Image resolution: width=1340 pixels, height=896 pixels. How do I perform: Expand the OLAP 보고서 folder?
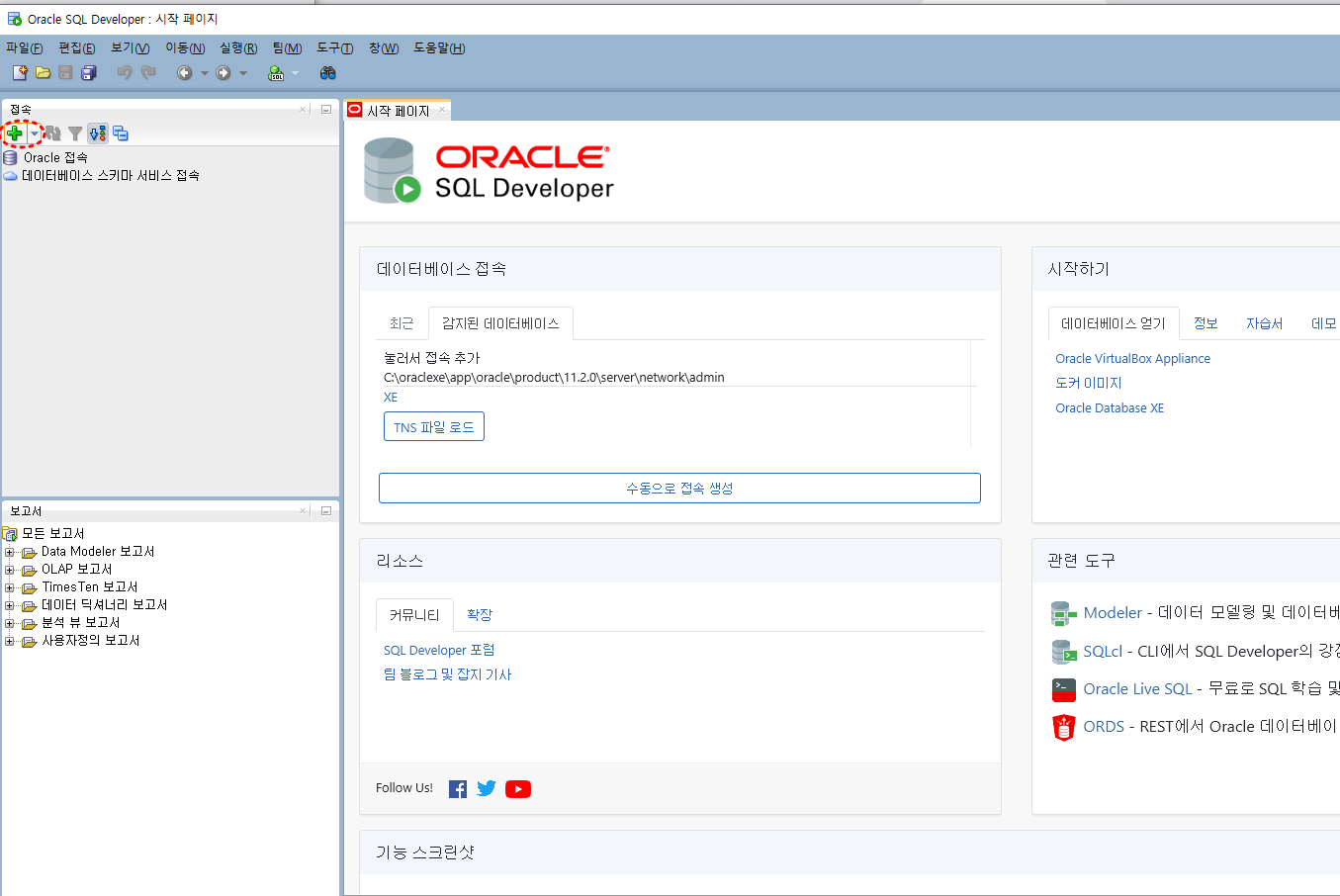coord(10,570)
